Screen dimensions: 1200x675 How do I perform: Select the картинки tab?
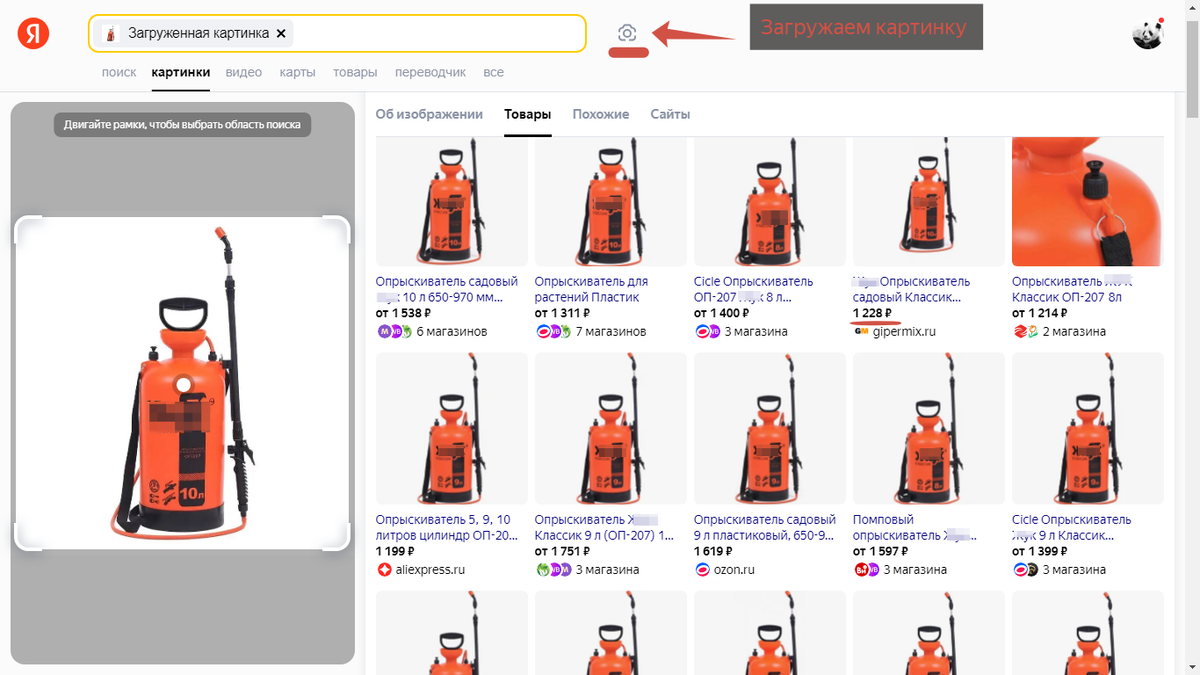(x=181, y=72)
